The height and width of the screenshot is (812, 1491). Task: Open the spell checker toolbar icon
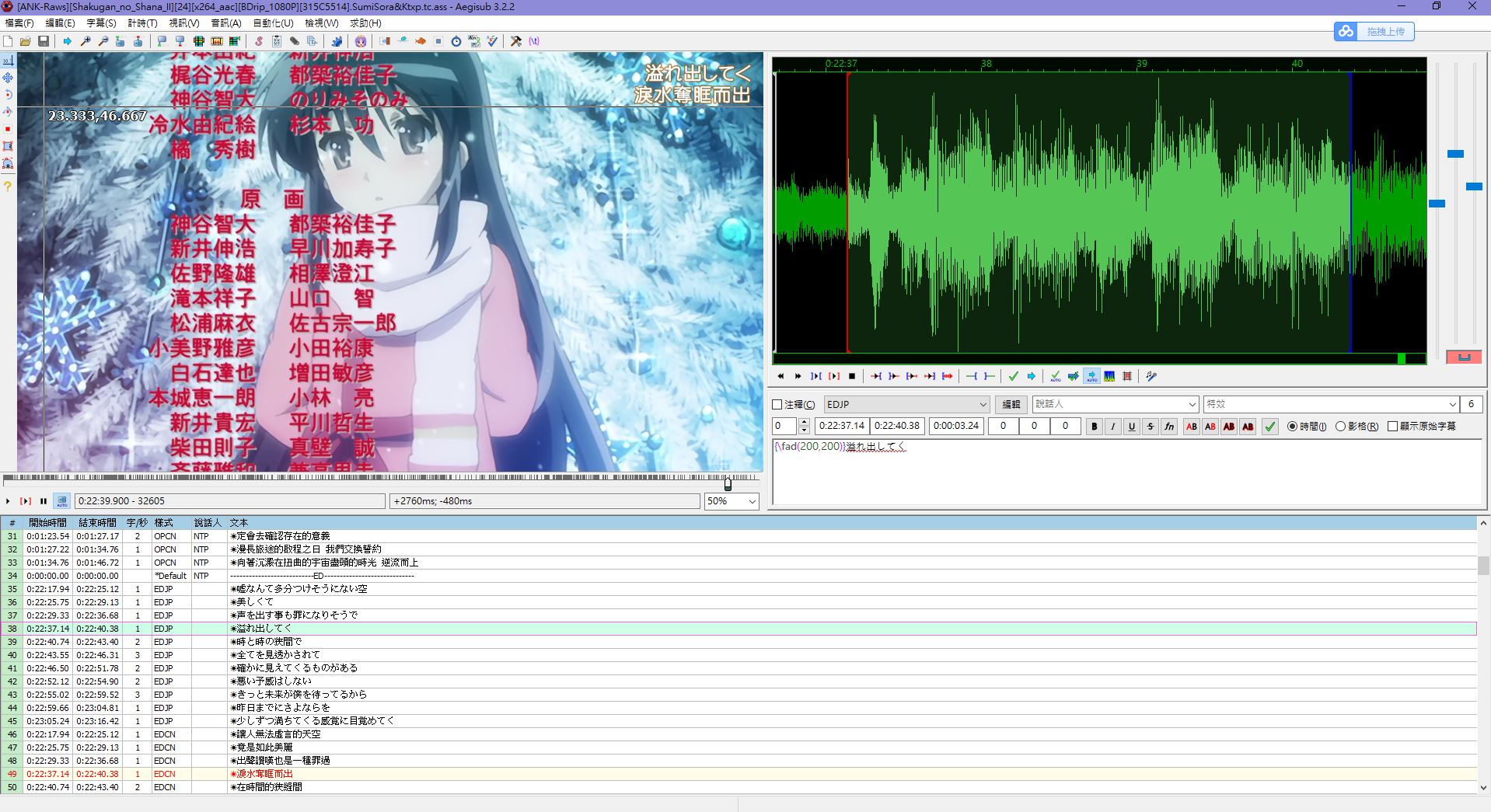(491, 41)
